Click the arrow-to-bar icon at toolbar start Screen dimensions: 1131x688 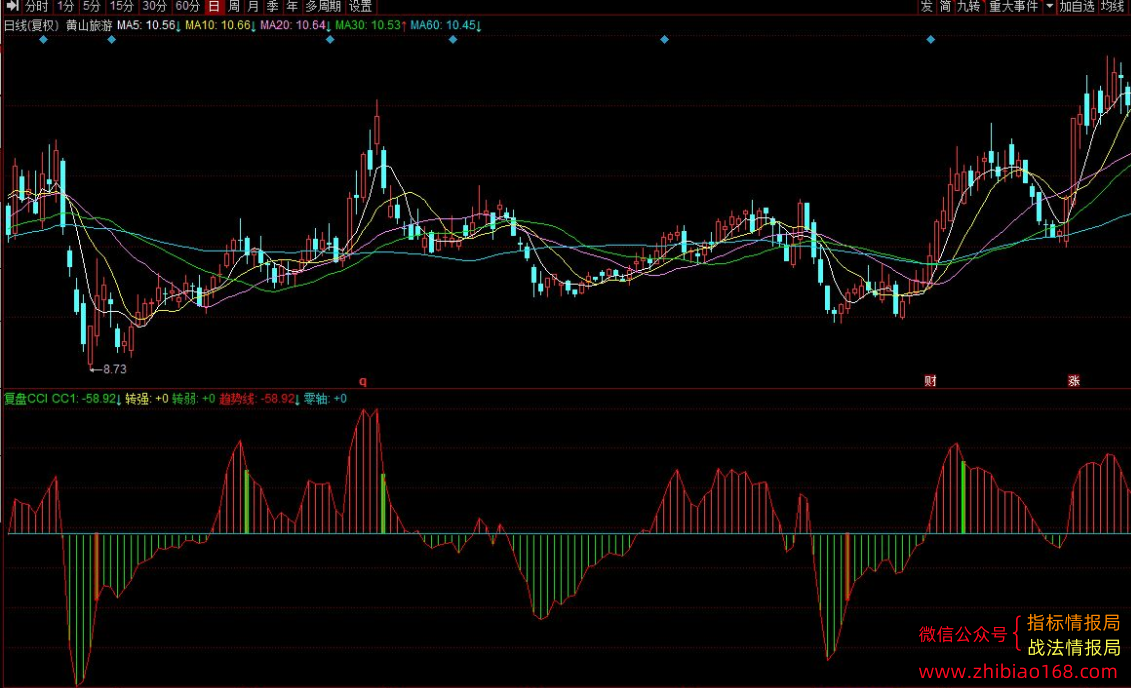(x=12, y=6)
